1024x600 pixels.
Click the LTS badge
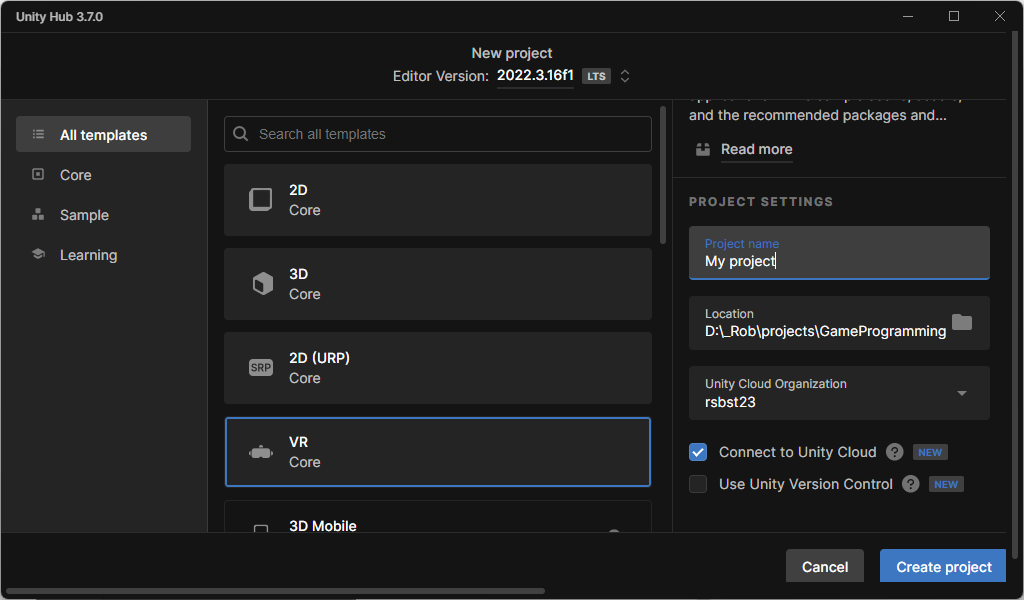(596, 76)
